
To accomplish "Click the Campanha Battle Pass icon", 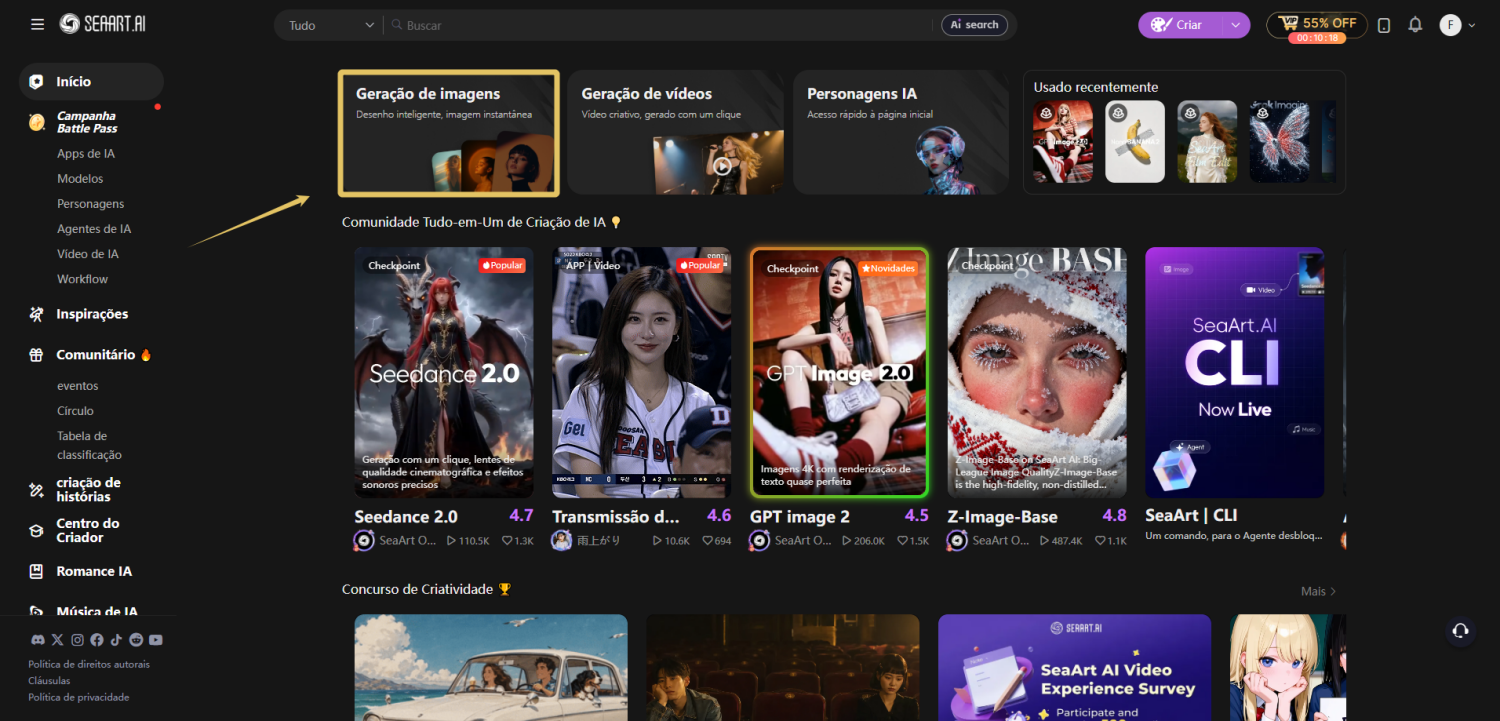I will (36, 122).
